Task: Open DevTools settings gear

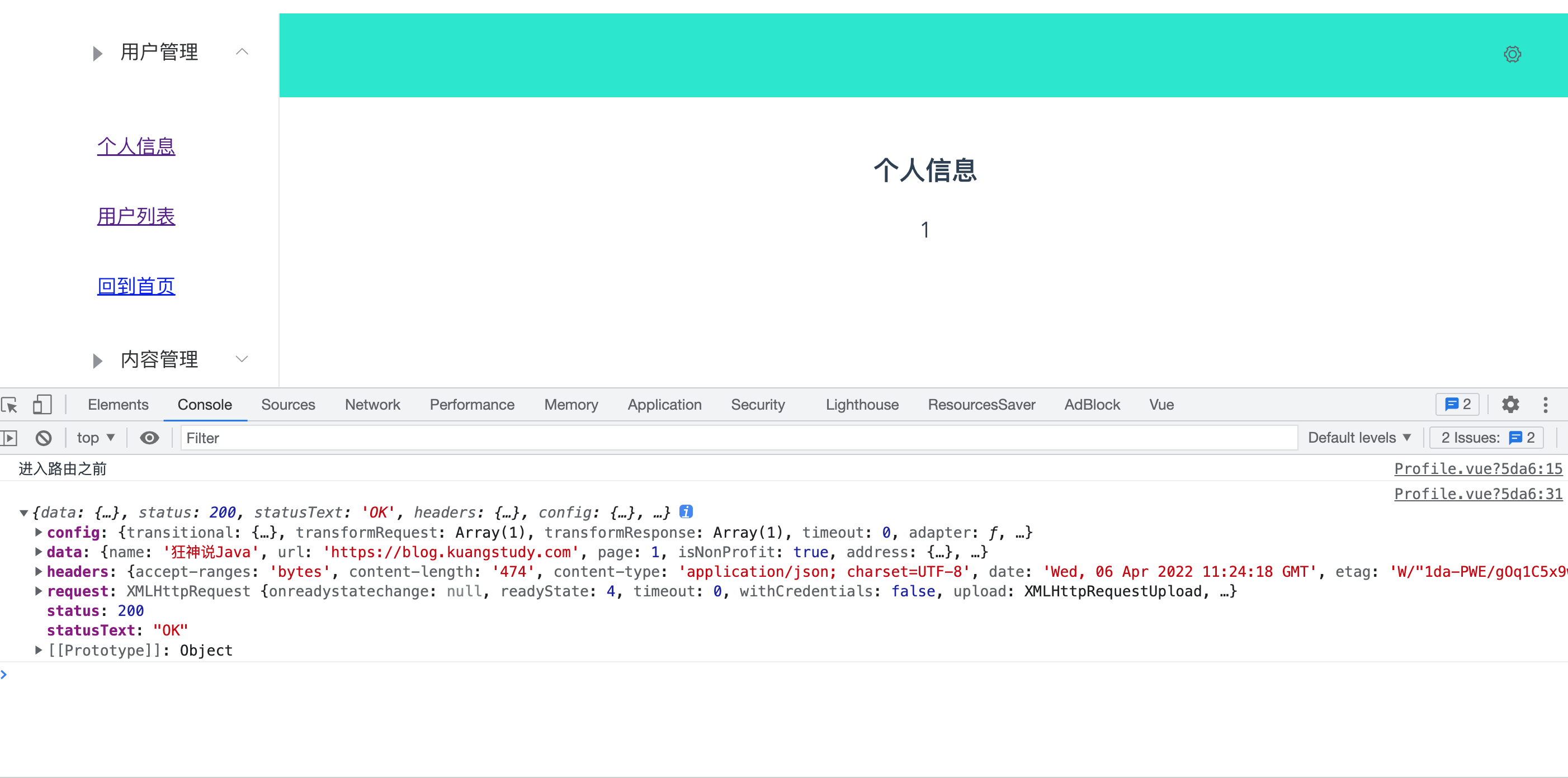Action: coord(1510,405)
